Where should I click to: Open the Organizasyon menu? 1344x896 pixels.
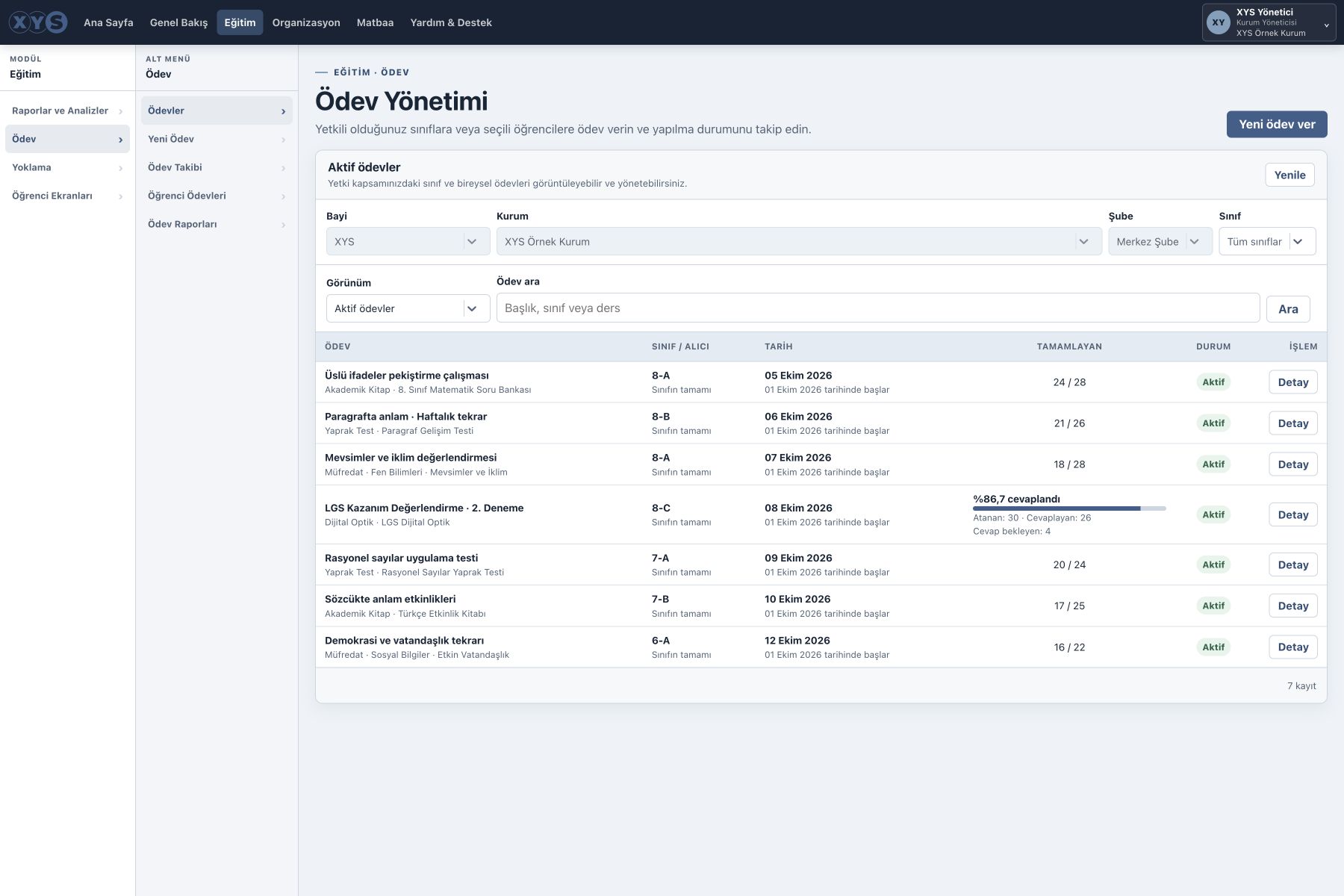(306, 22)
